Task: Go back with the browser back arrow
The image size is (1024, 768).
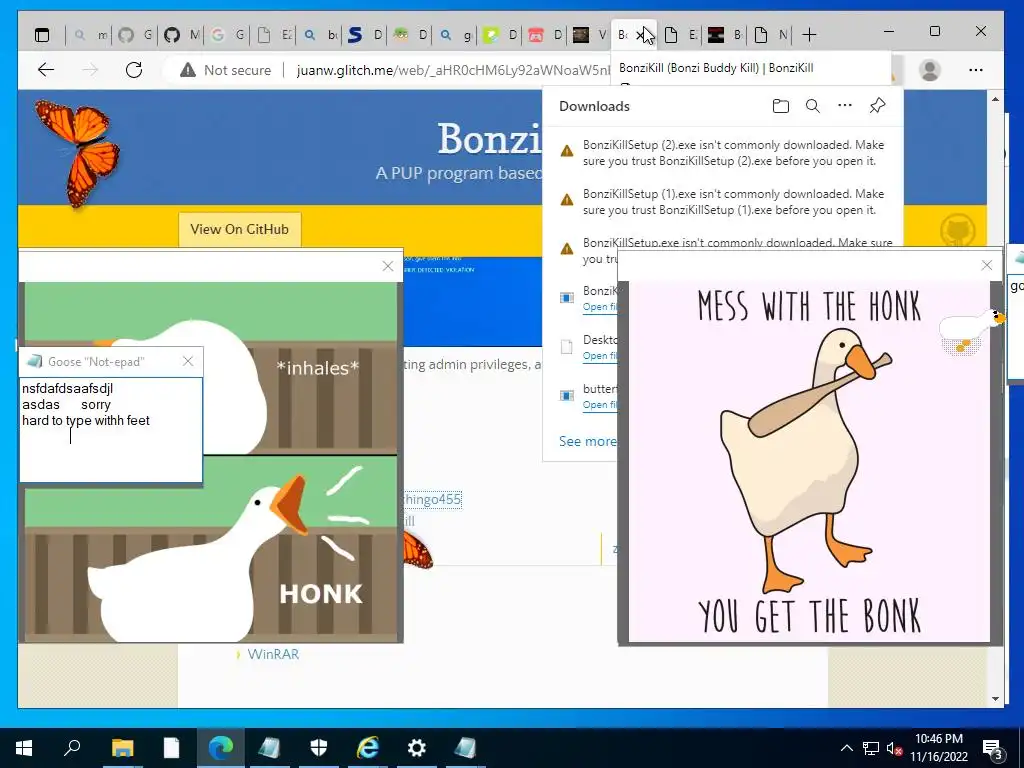Action: (x=46, y=70)
